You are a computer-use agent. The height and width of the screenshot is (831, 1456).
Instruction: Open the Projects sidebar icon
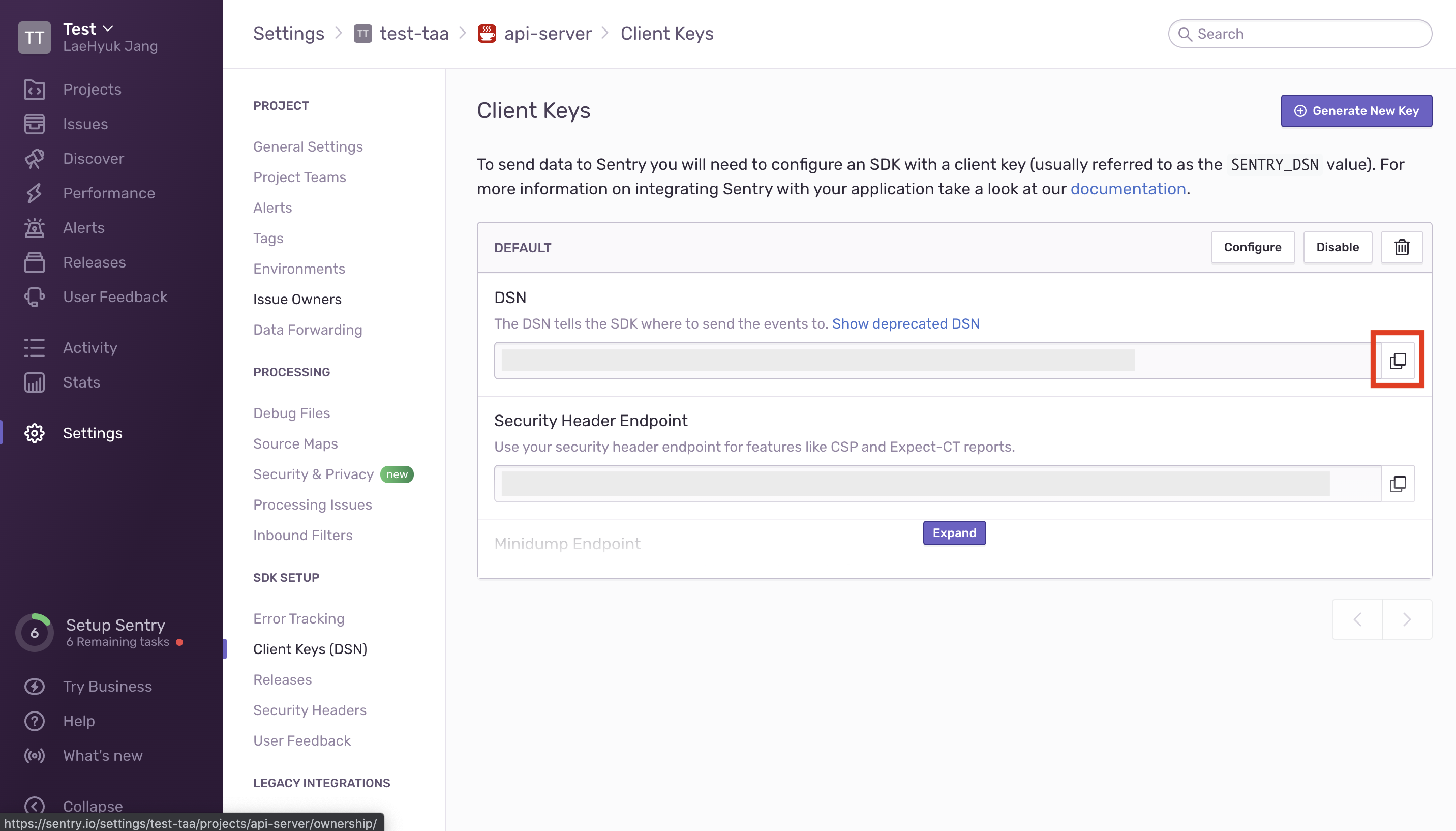click(x=34, y=90)
